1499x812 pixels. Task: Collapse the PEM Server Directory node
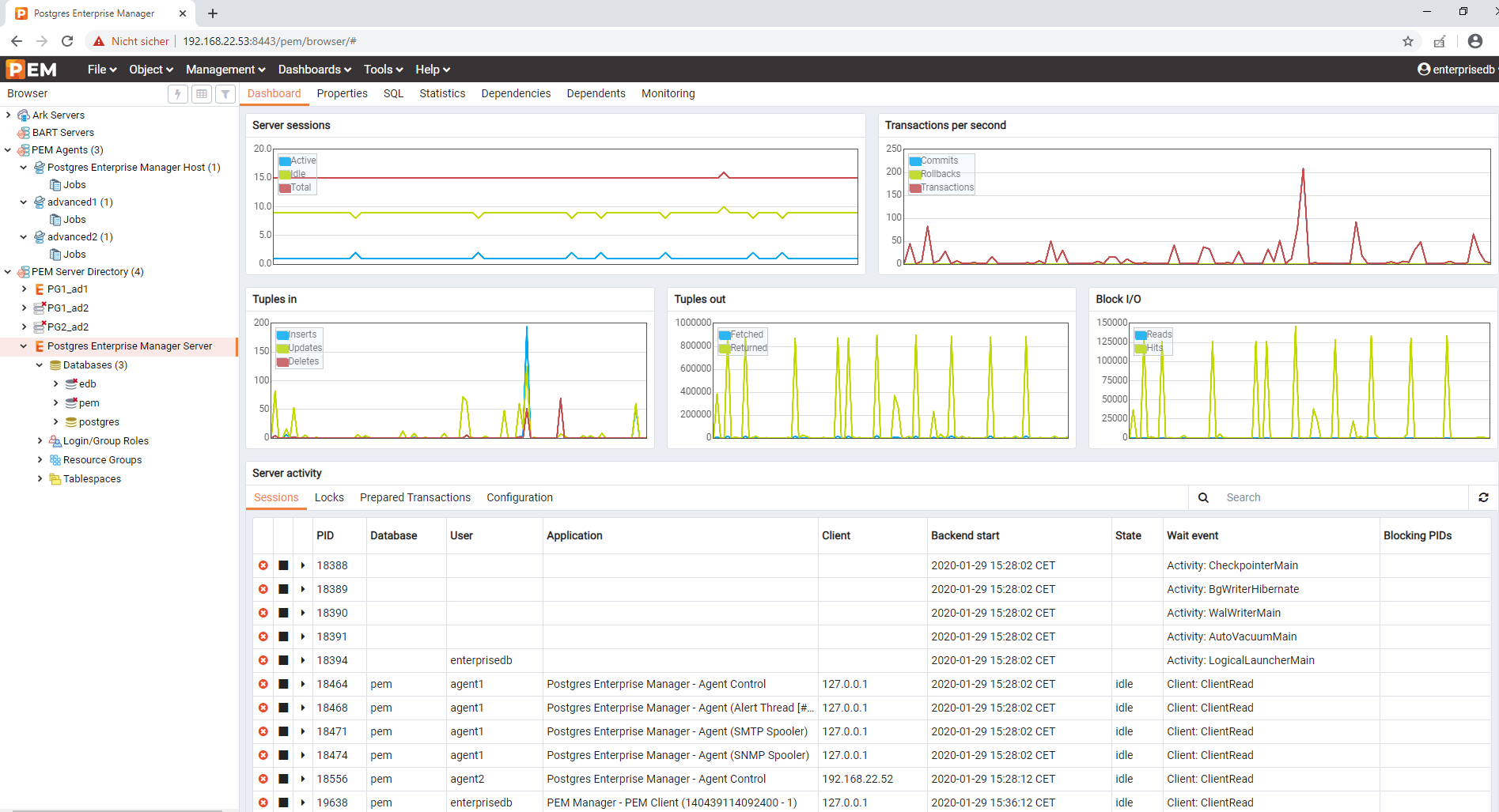pyautogui.click(x=8, y=272)
